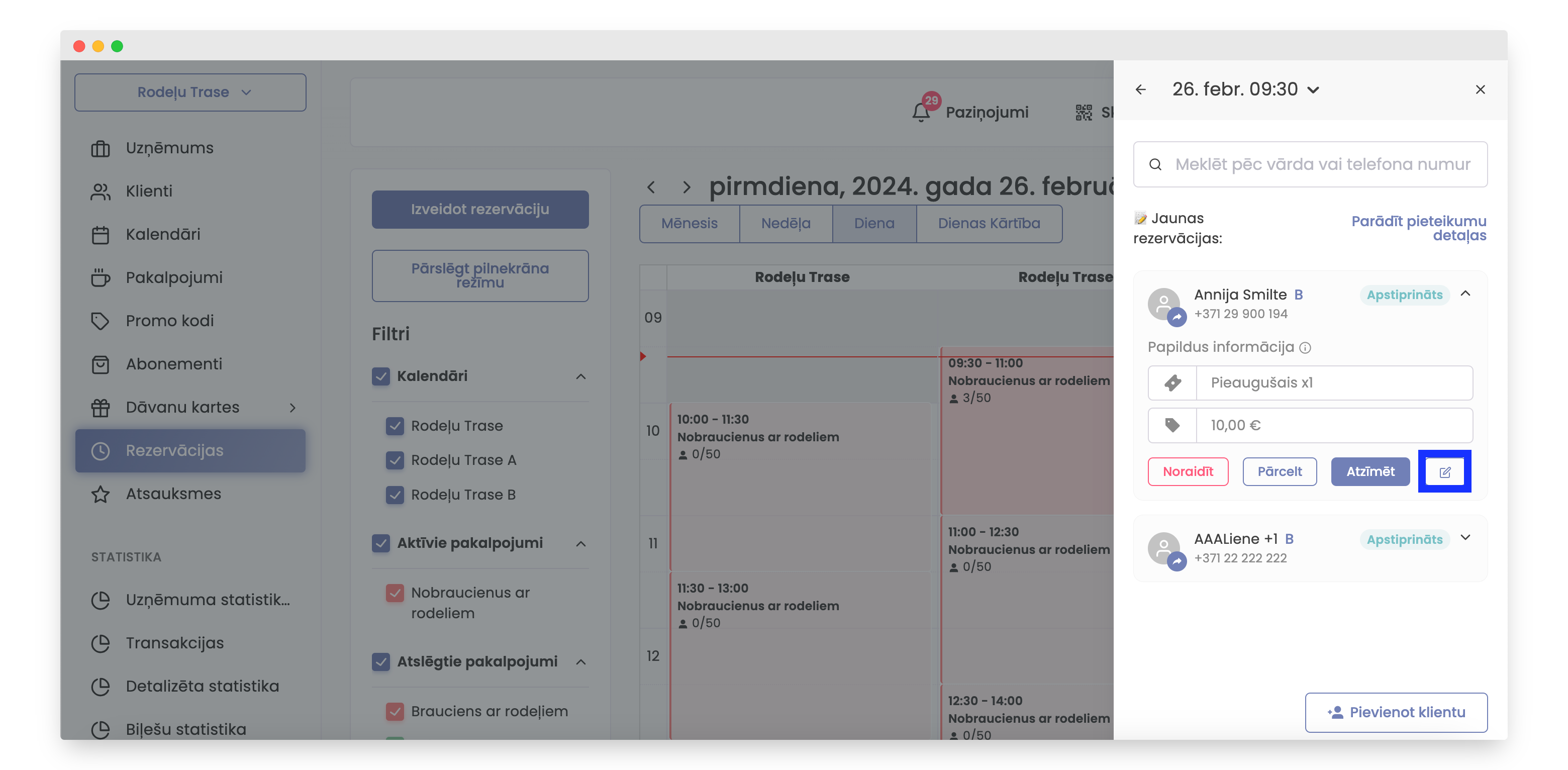Open notifications bell icon

[x=921, y=112]
